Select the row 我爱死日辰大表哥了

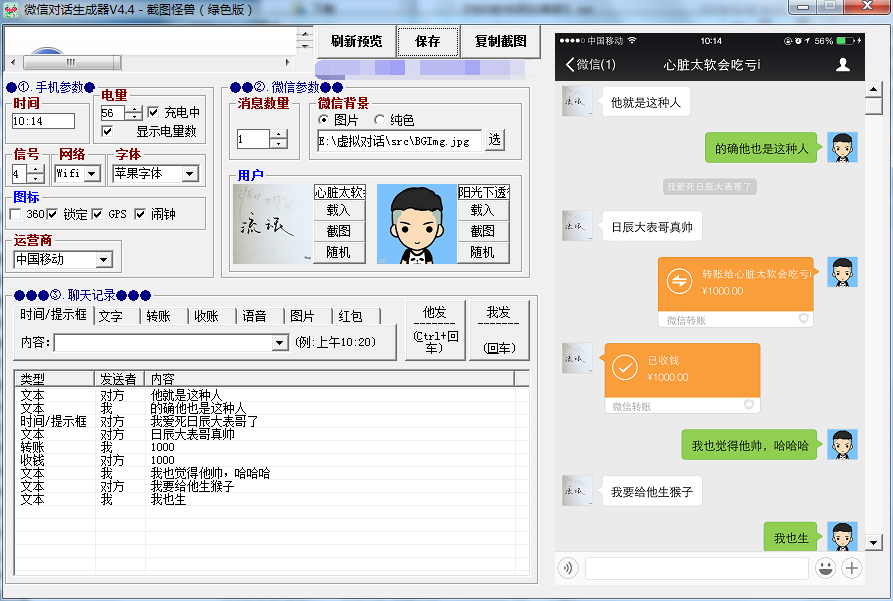(272, 422)
